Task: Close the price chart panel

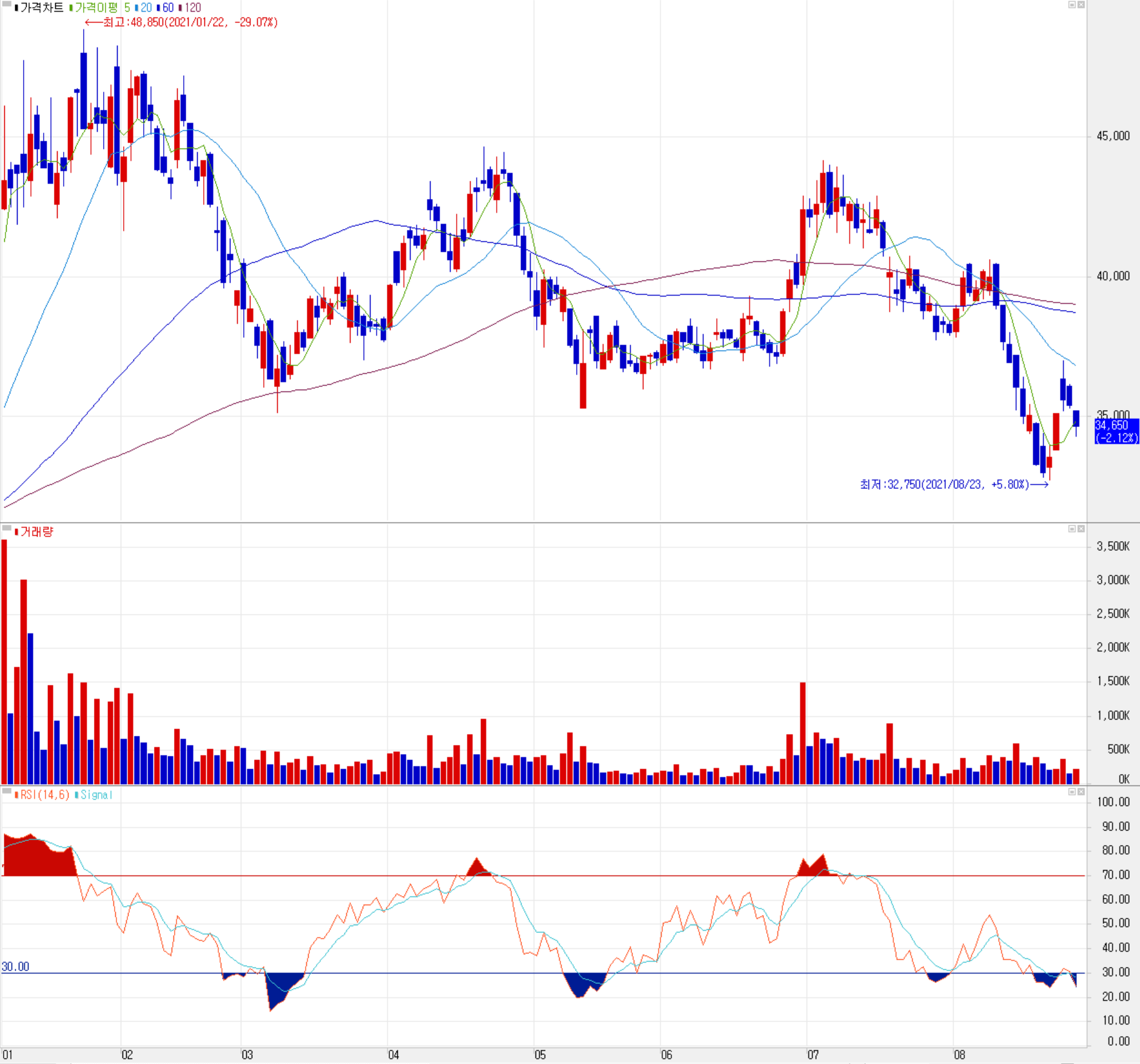Action: coord(1081,5)
